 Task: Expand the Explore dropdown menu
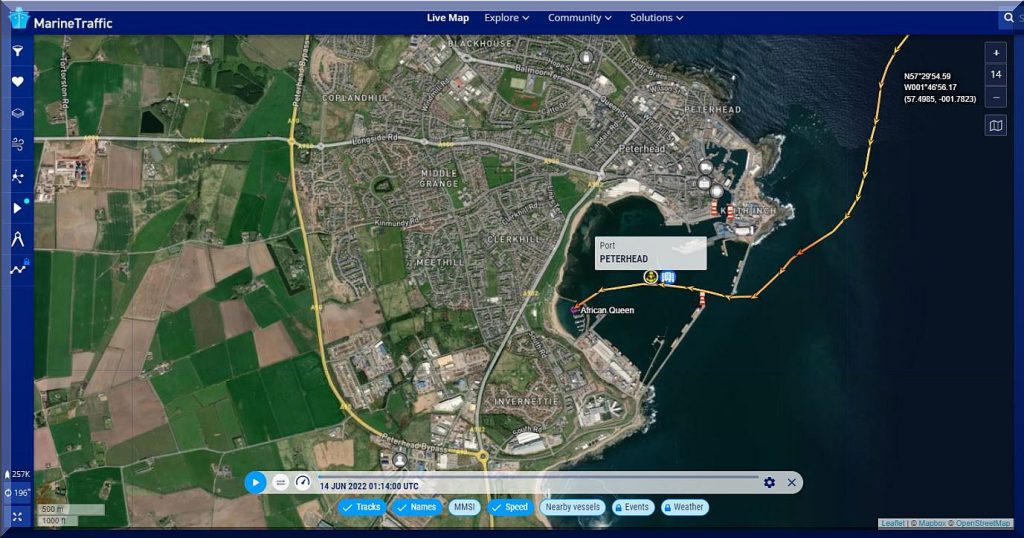pyautogui.click(x=506, y=18)
